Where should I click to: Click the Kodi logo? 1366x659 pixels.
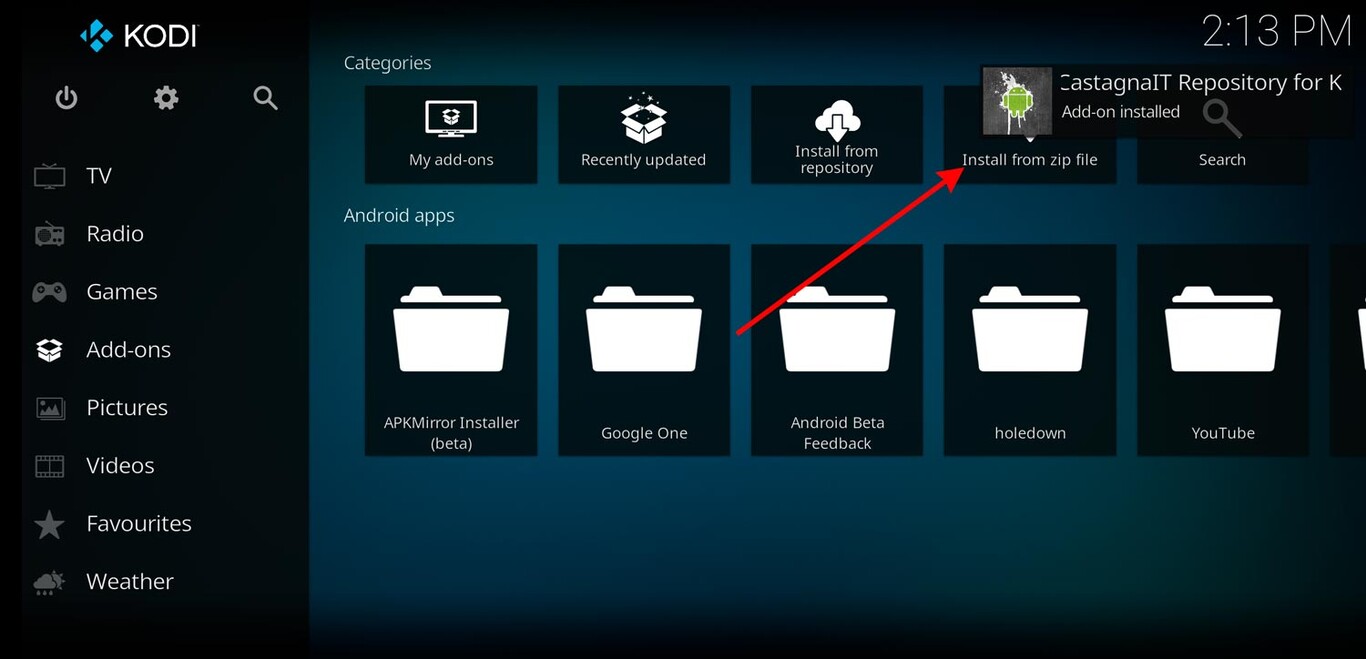(x=138, y=36)
